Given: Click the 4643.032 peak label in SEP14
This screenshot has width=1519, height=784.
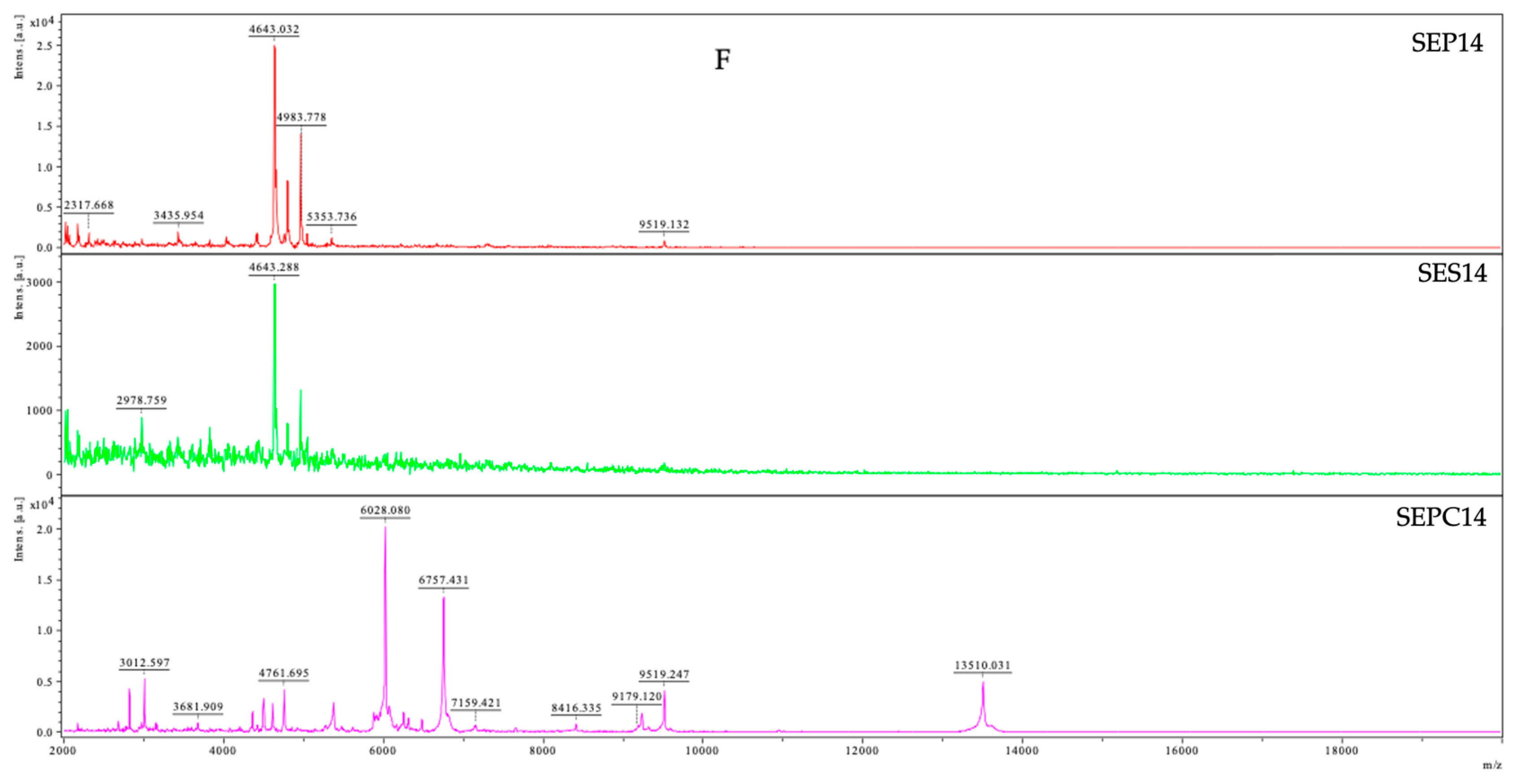Looking at the screenshot, I should tap(274, 29).
